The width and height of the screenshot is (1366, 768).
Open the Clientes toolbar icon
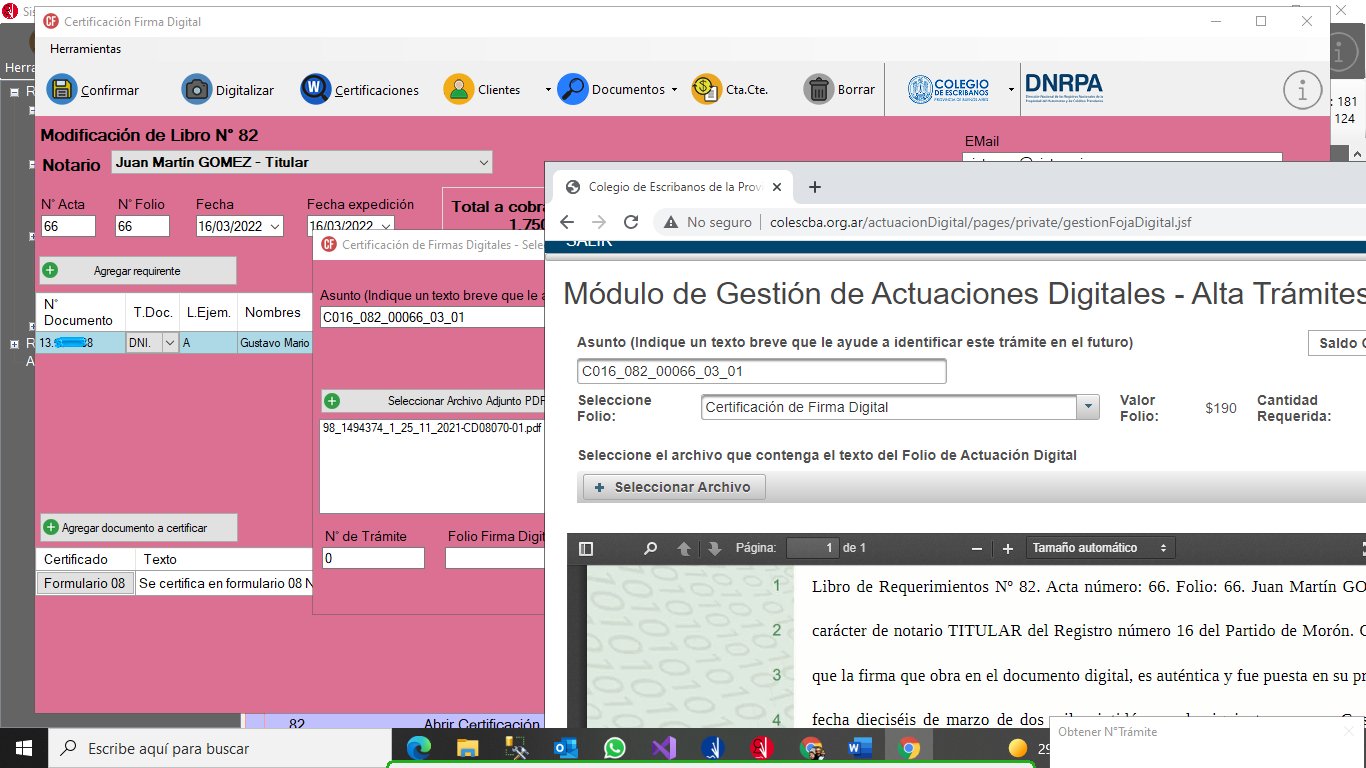point(459,89)
